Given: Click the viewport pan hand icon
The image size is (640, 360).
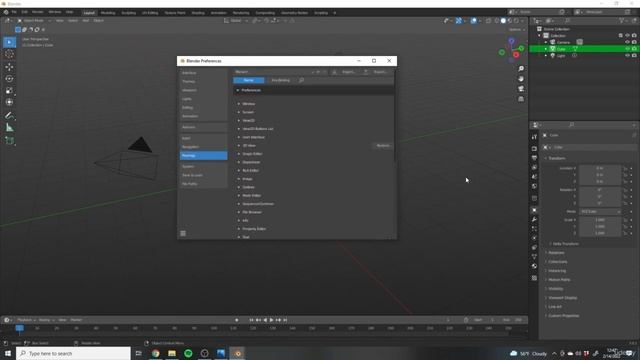Looking at the screenshot, I should coord(521,79).
